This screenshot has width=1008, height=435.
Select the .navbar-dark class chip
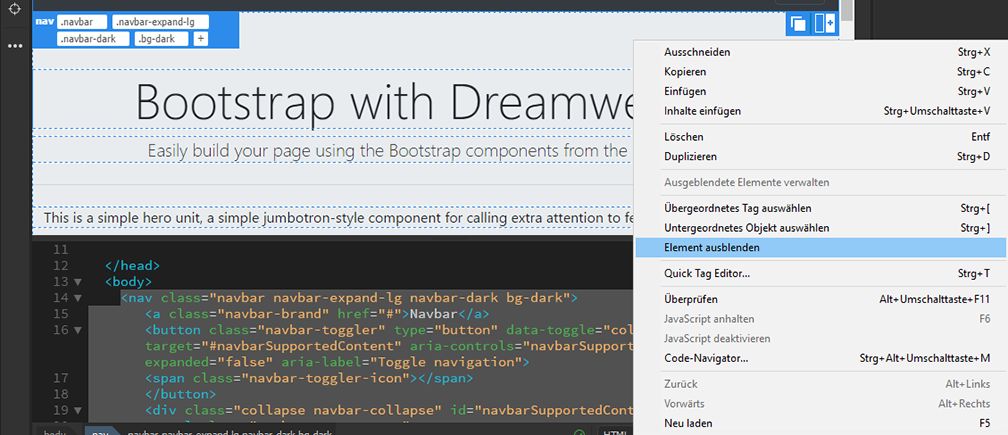(93, 39)
